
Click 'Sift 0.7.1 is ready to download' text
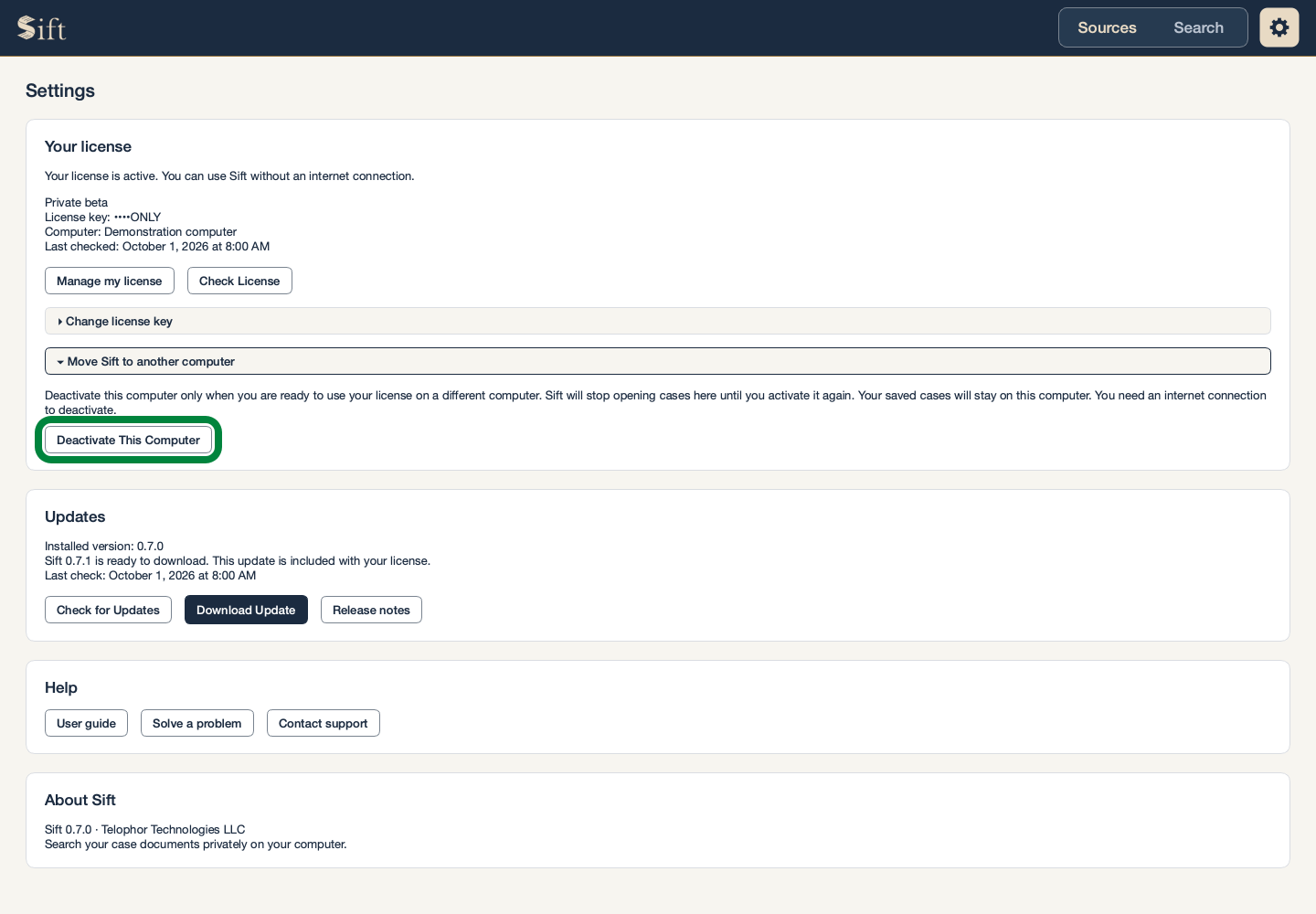coord(238,561)
